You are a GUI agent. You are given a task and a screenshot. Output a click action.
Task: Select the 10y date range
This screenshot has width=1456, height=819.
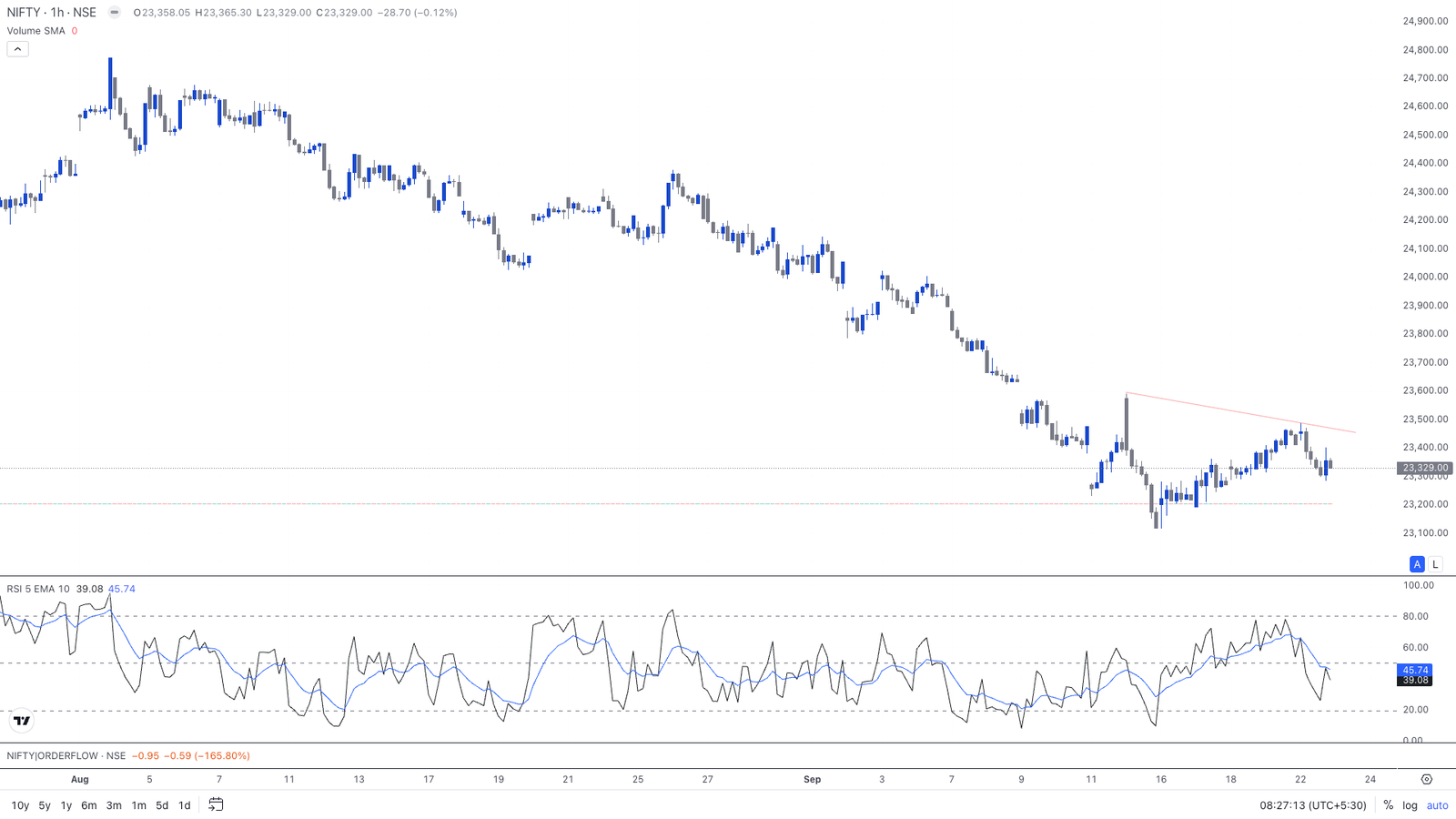pos(20,805)
